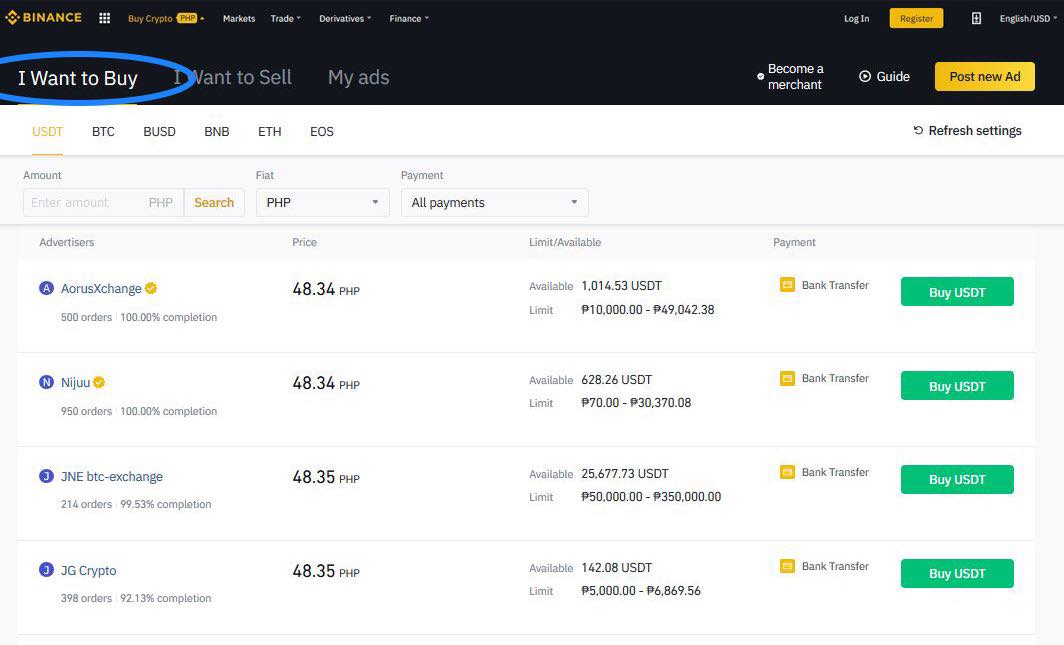Select the BNB coin tab
The image size is (1064, 645).
tap(216, 132)
